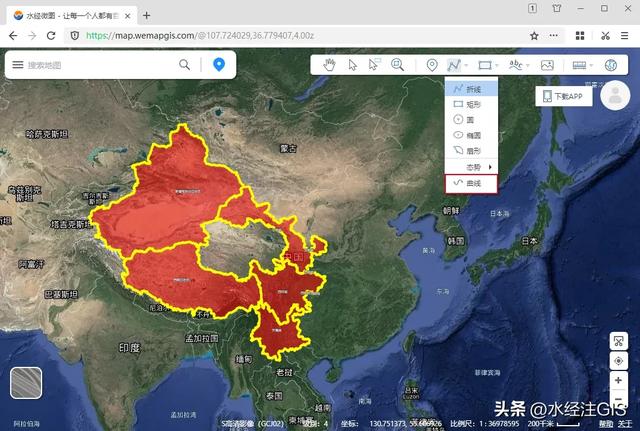640x431 pixels.
Task: Open the map layer thumbnail switcher
Action: point(26,383)
